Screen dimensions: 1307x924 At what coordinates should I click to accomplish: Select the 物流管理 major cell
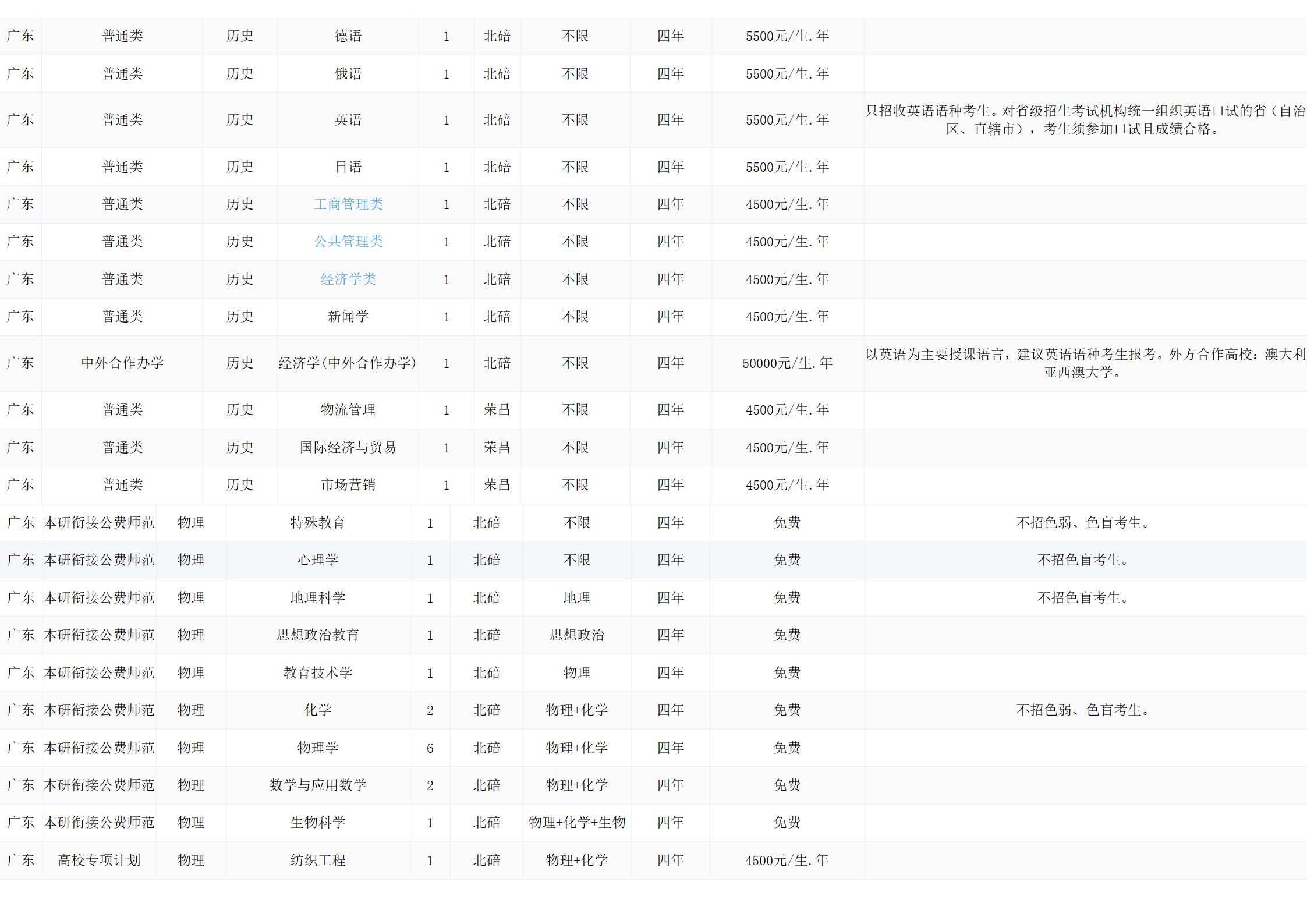348,410
